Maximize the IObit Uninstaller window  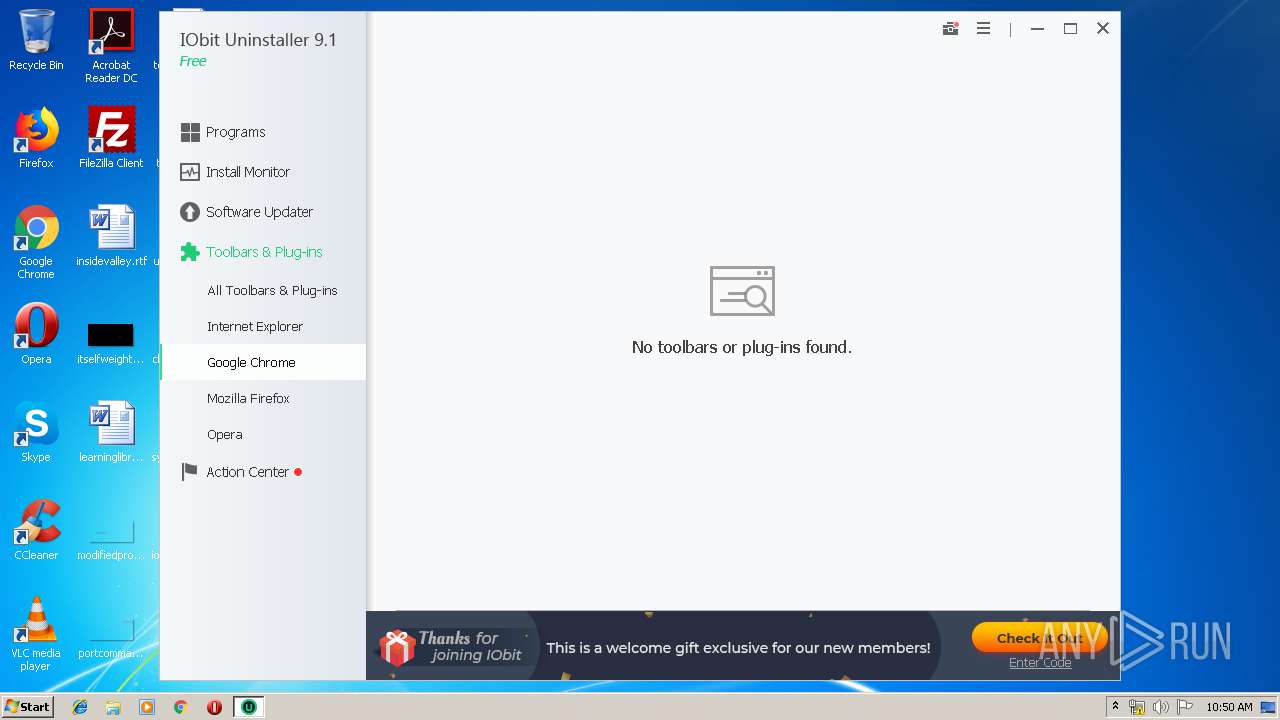1070,29
